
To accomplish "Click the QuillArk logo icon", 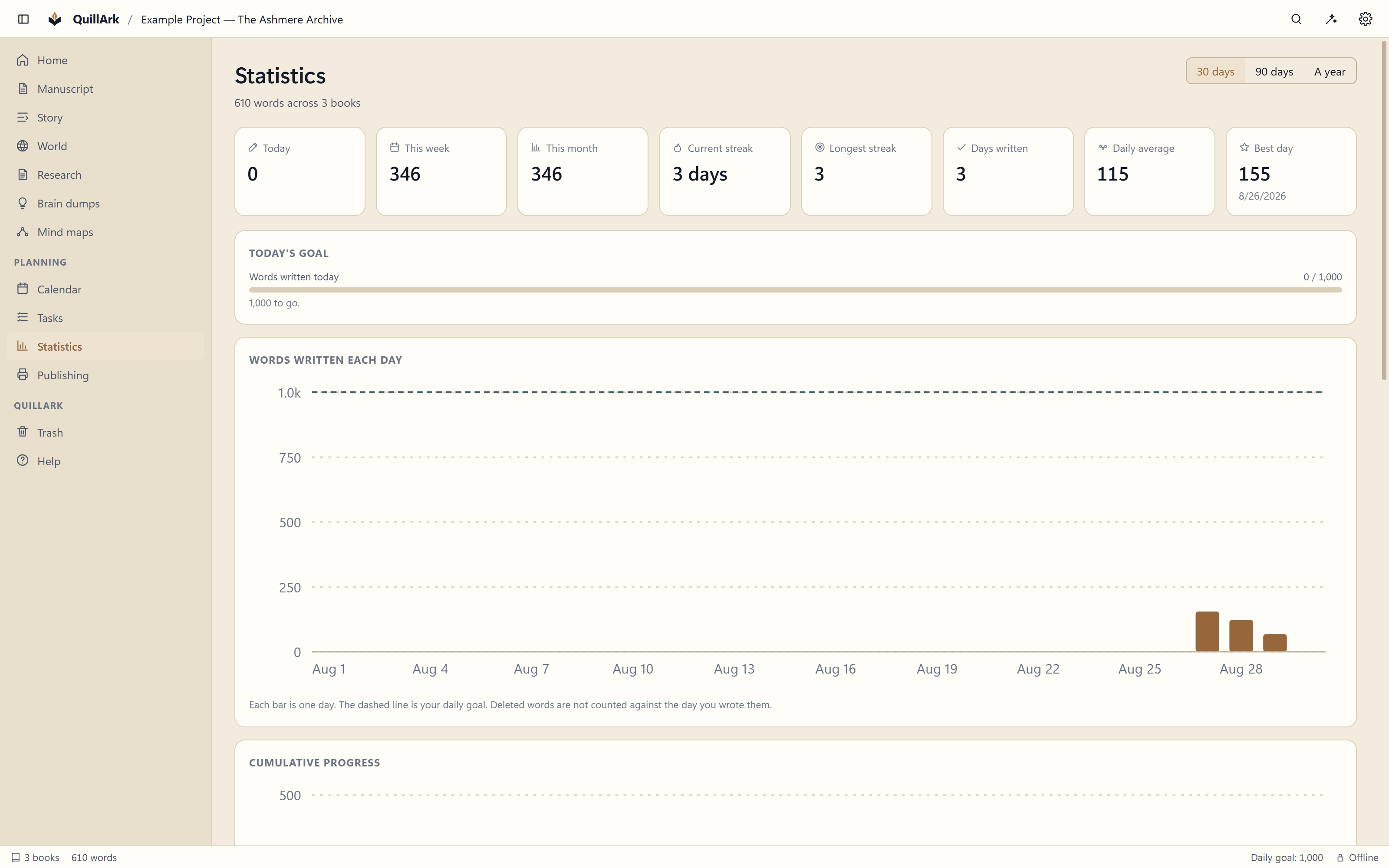I will (x=55, y=19).
